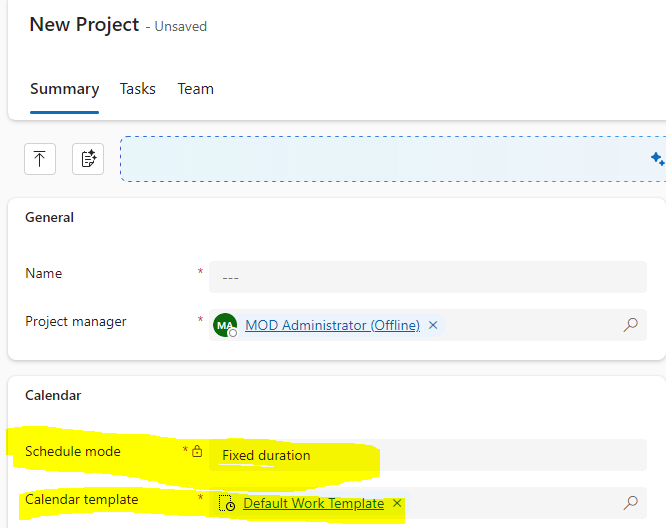Open the MOD Administrator (Offline) link
Viewport: 666px width, 528px height.
tap(332, 325)
